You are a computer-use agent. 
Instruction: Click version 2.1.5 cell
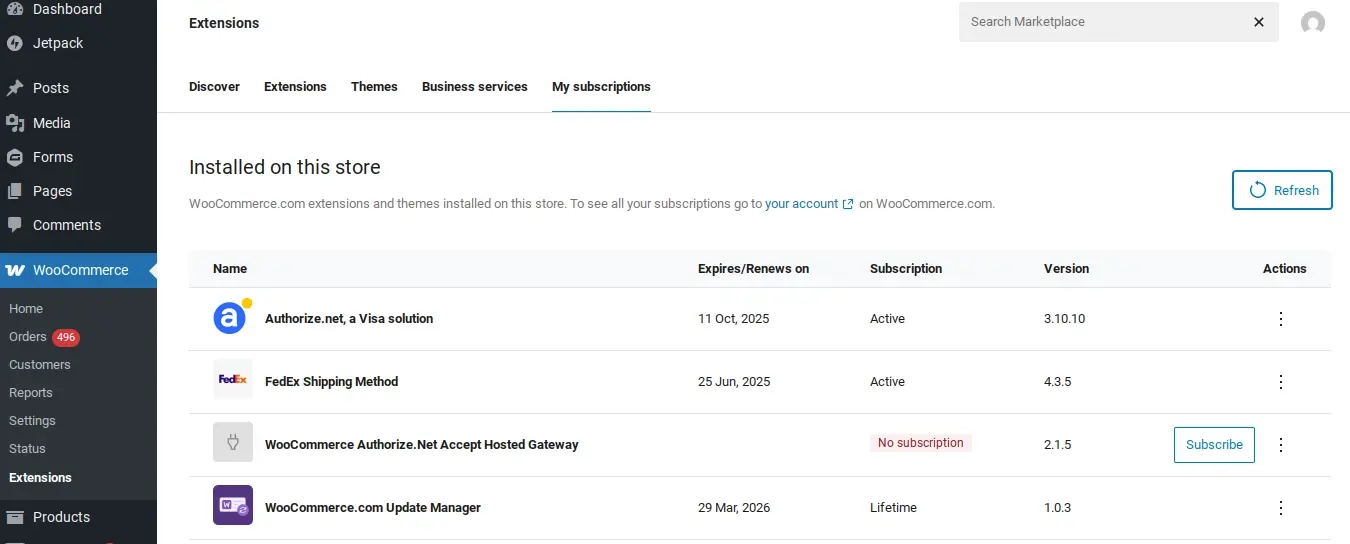1057,445
